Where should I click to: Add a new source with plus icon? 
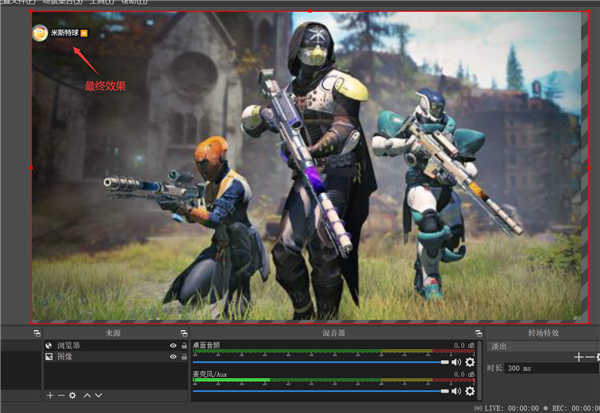point(49,396)
